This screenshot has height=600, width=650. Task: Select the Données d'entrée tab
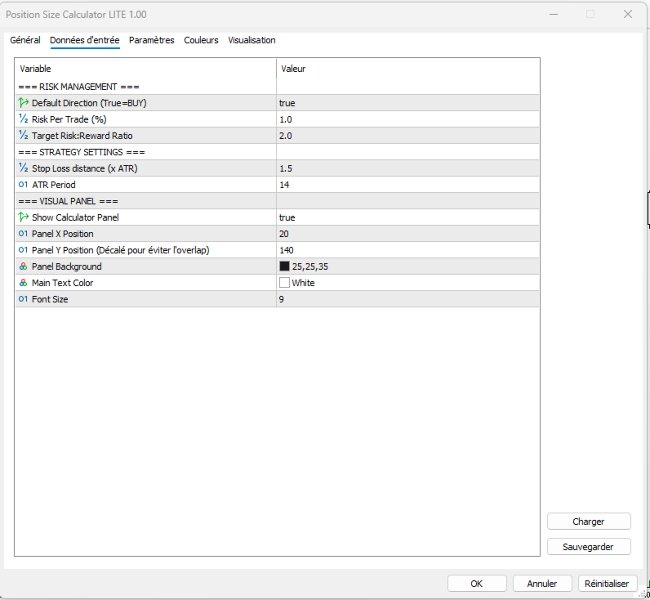85,40
